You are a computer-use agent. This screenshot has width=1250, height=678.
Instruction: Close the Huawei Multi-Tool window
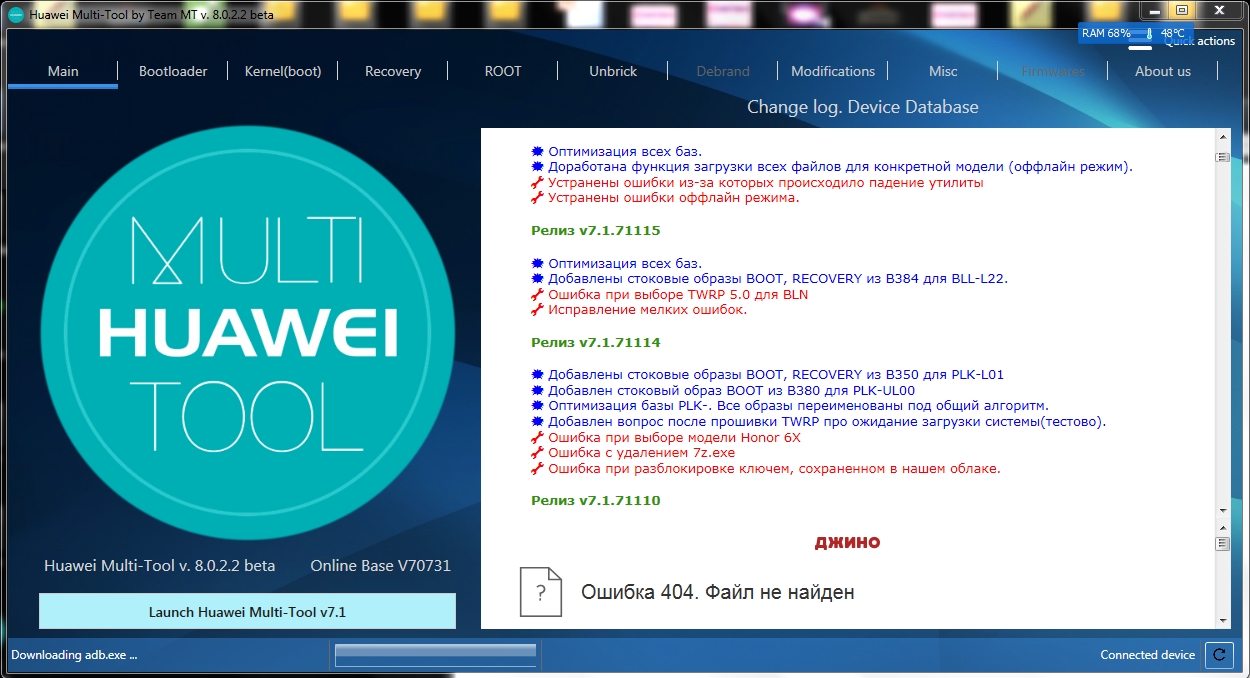click(x=1218, y=10)
